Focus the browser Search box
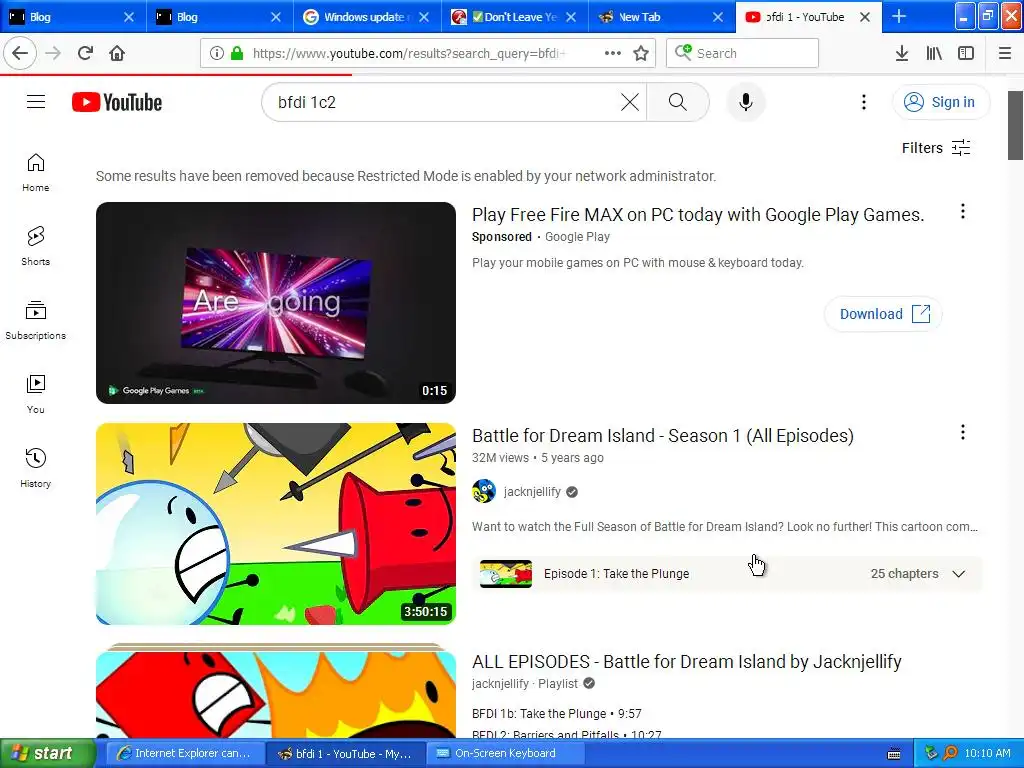1024x768 pixels. pos(742,53)
